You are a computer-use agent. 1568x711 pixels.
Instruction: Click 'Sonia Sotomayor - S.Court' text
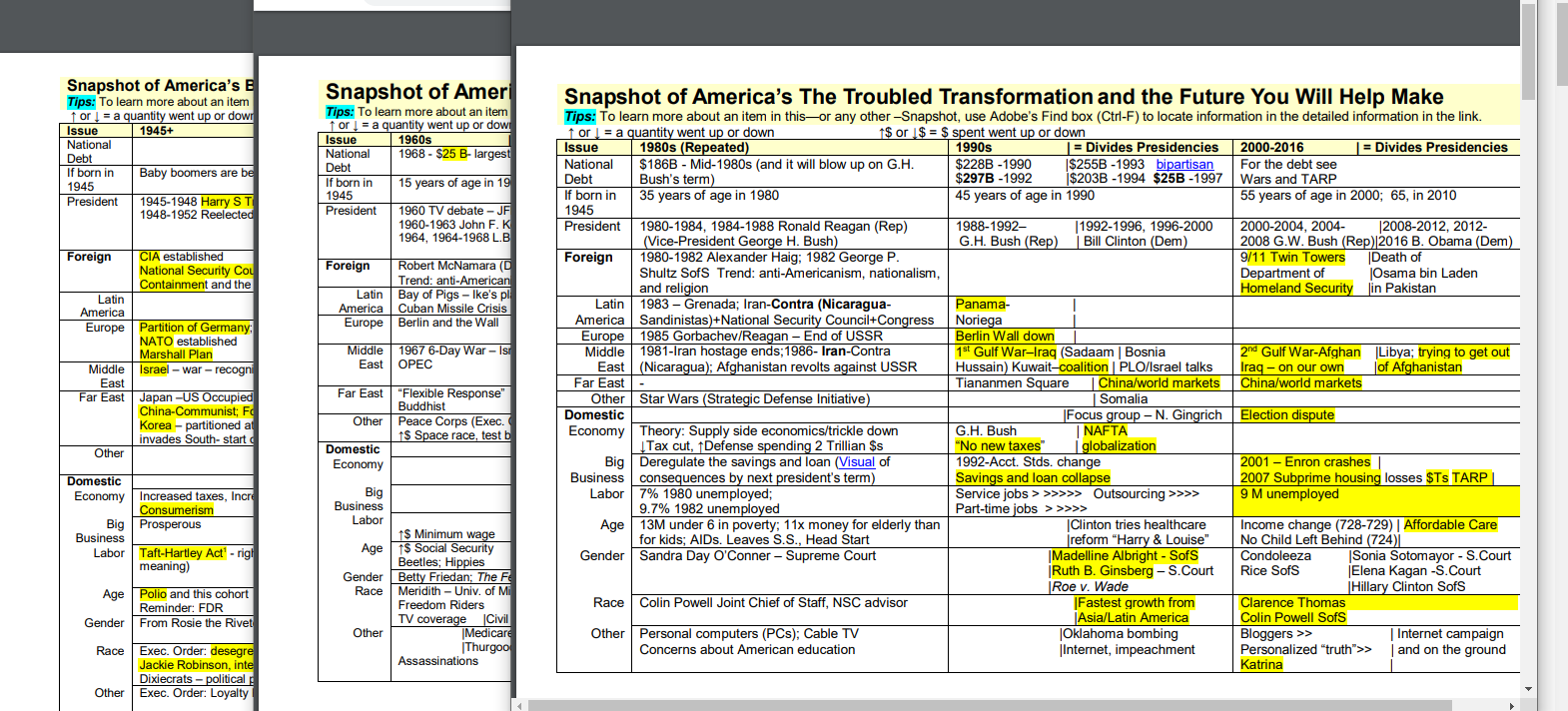point(1432,555)
